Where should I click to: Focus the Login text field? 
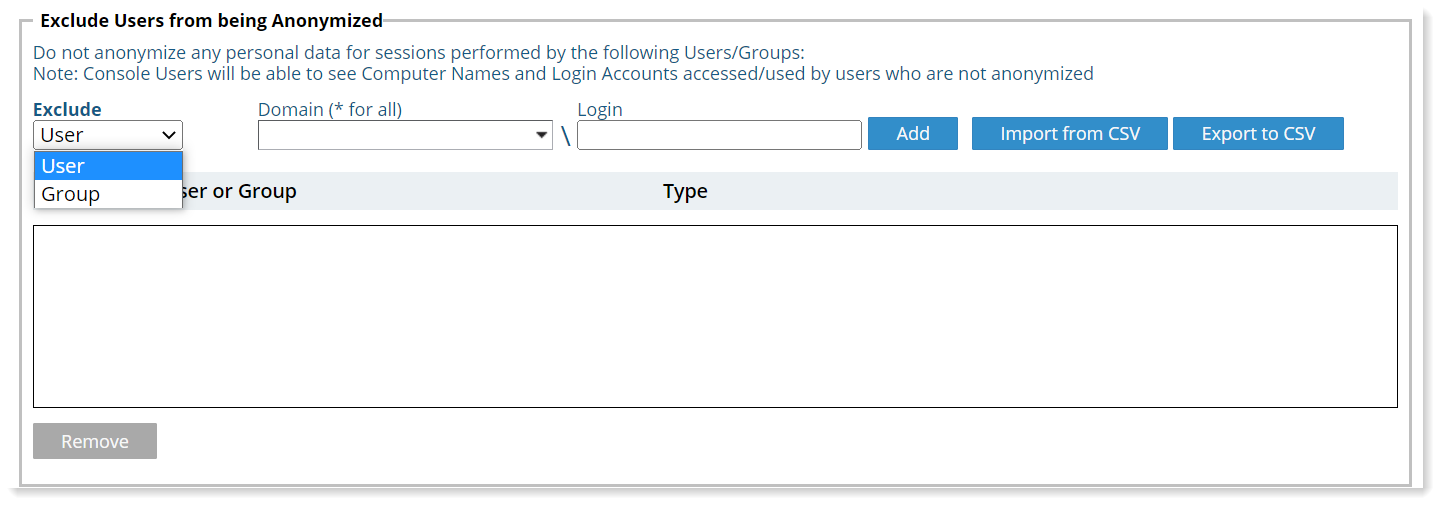coord(719,135)
